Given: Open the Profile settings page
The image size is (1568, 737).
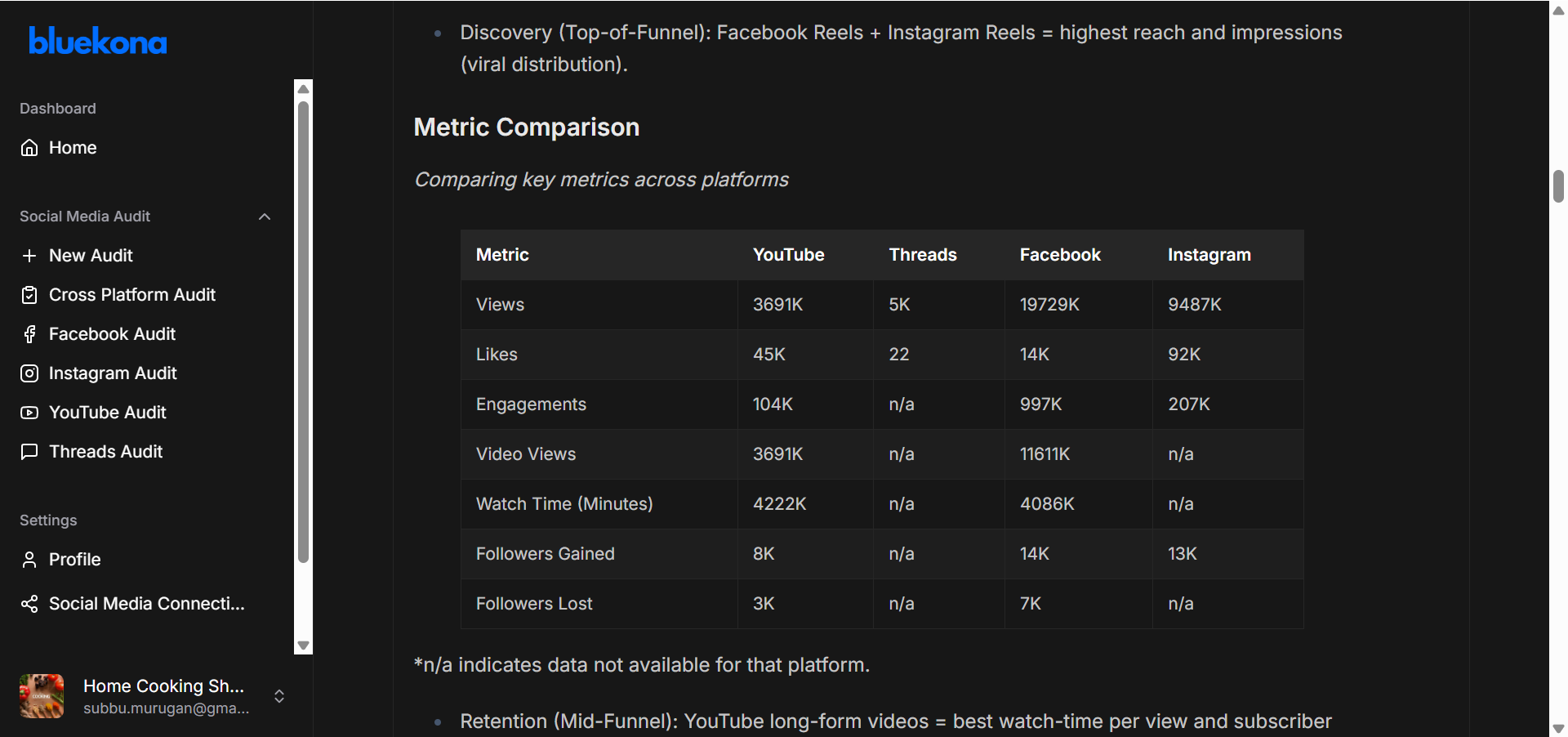Looking at the screenshot, I should tap(74, 560).
